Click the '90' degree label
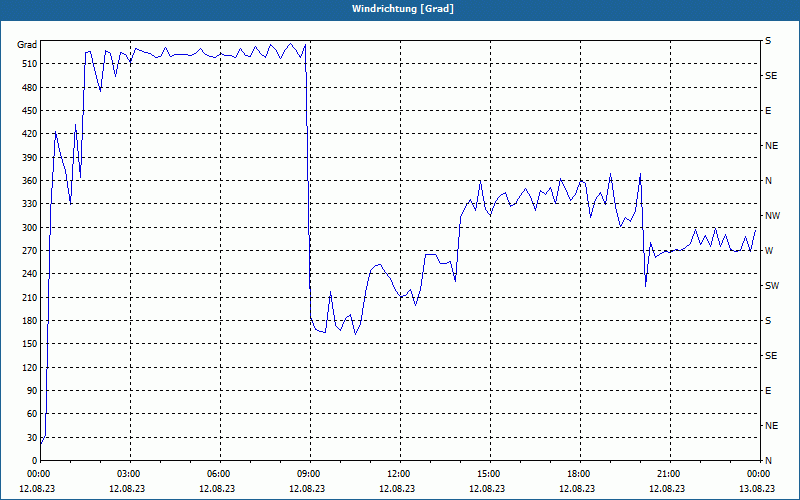Screen dimensions: 800x500 coord(32,390)
